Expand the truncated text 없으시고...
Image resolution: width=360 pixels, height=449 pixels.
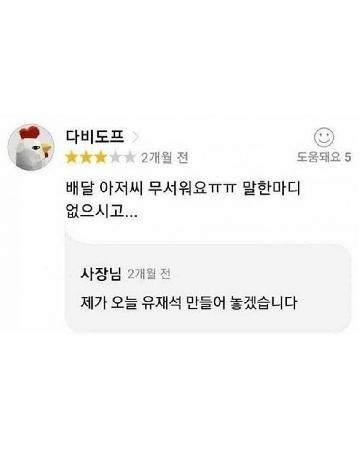coord(101,211)
